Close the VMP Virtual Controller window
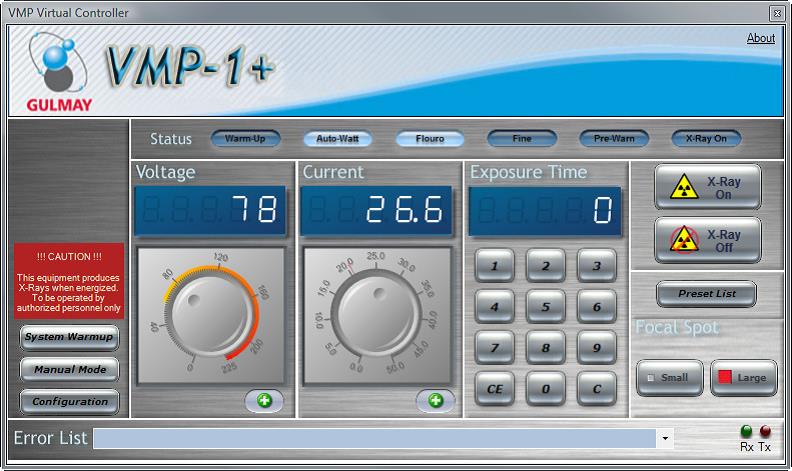This screenshot has width=792, height=471. pos(777,13)
